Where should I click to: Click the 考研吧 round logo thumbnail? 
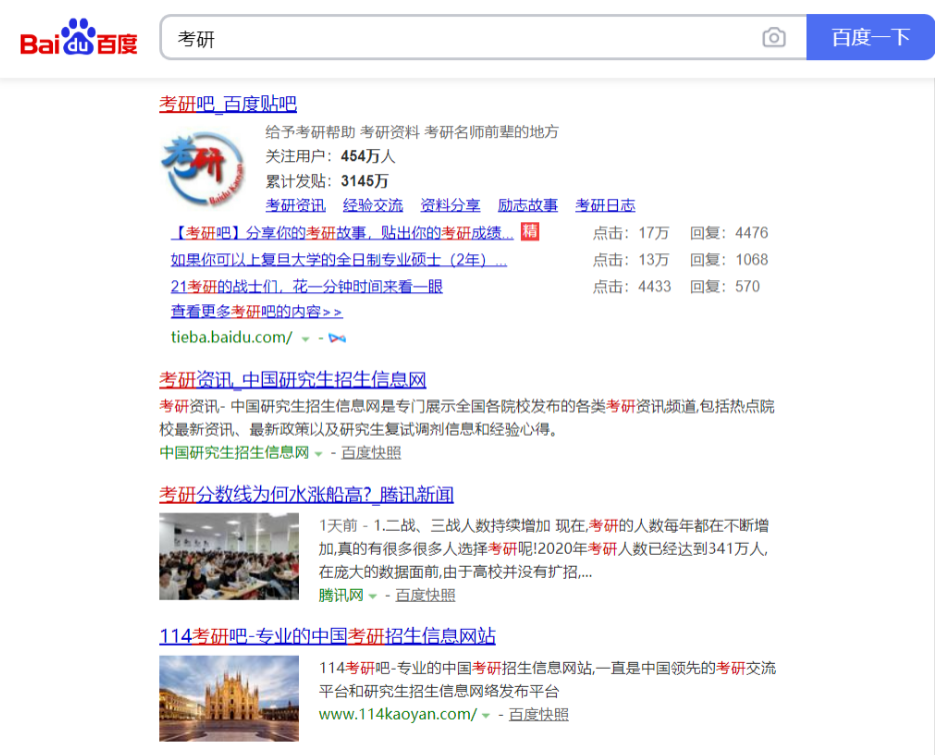[x=203, y=169]
